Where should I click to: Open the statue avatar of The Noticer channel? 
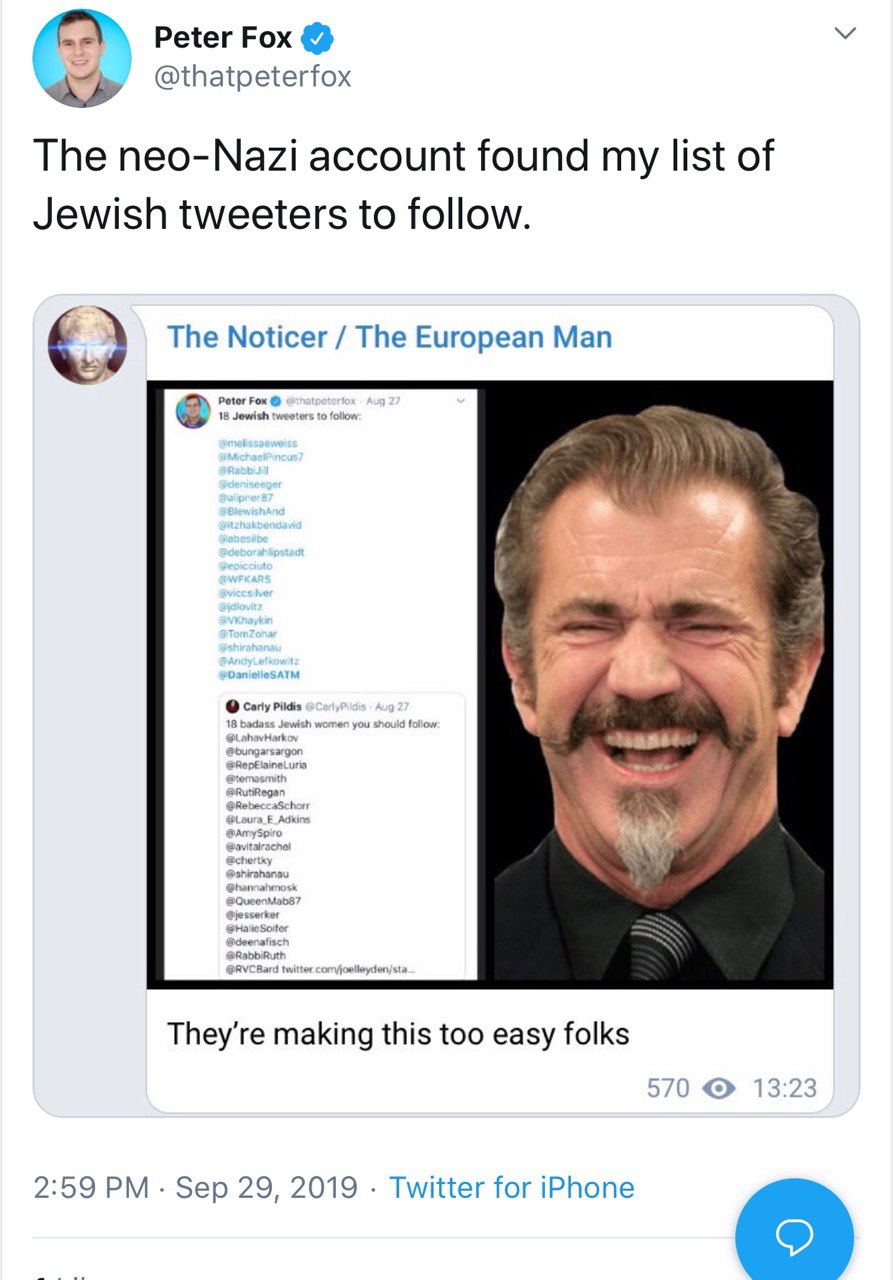point(88,344)
